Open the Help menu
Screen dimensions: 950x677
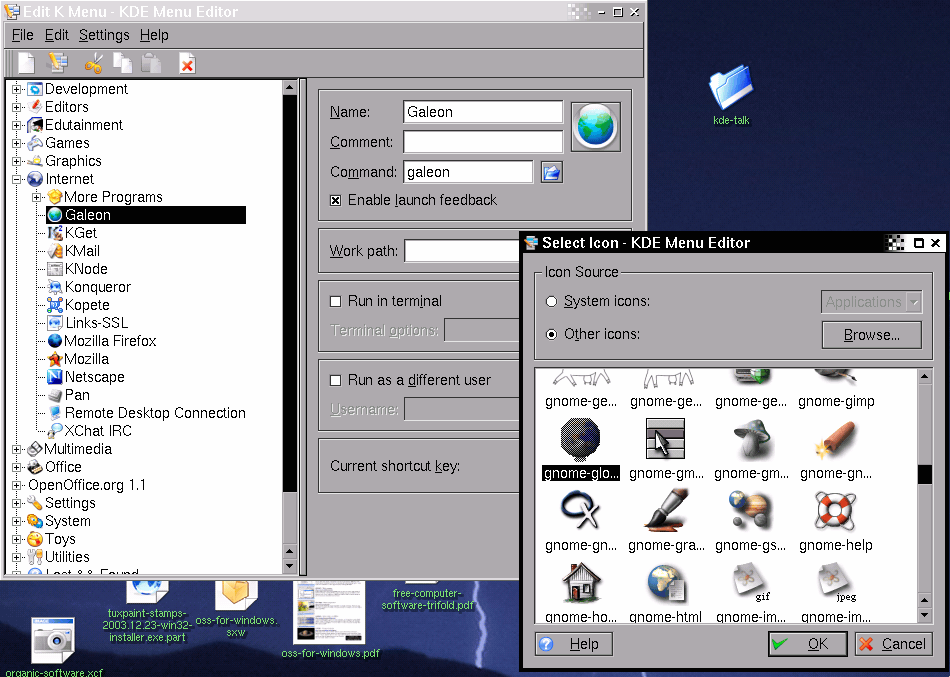[x=154, y=35]
